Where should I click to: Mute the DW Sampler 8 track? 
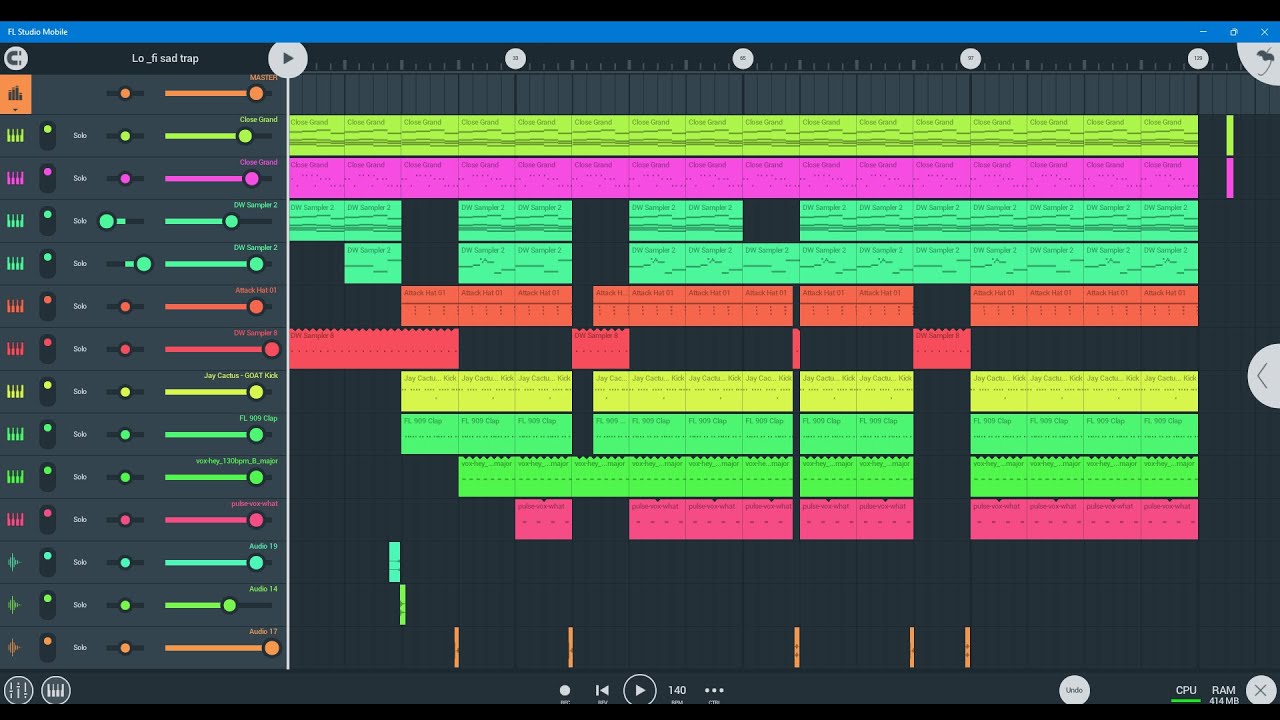click(x=47, y=349)
